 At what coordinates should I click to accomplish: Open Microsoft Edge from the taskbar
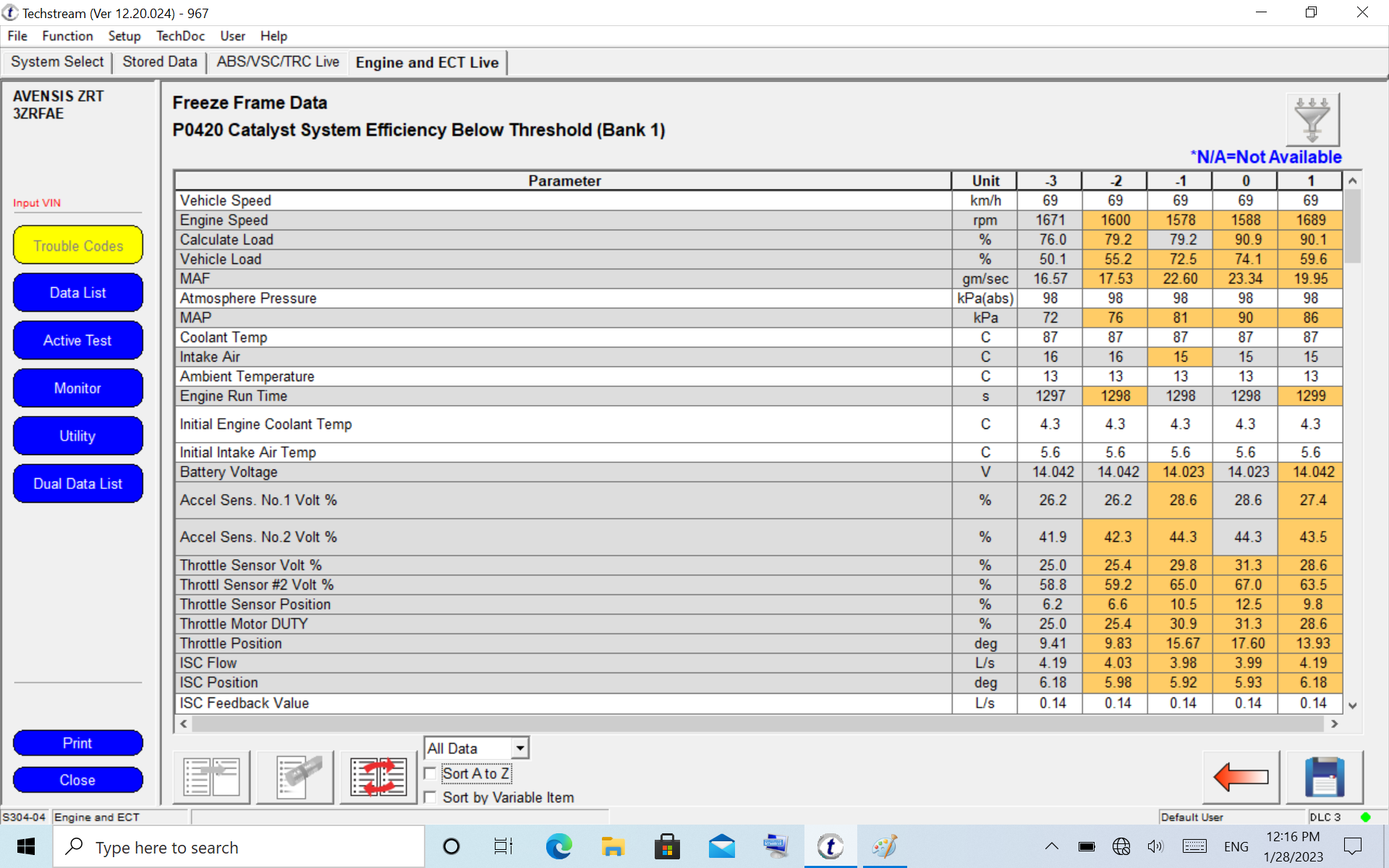tap(558, 846)
